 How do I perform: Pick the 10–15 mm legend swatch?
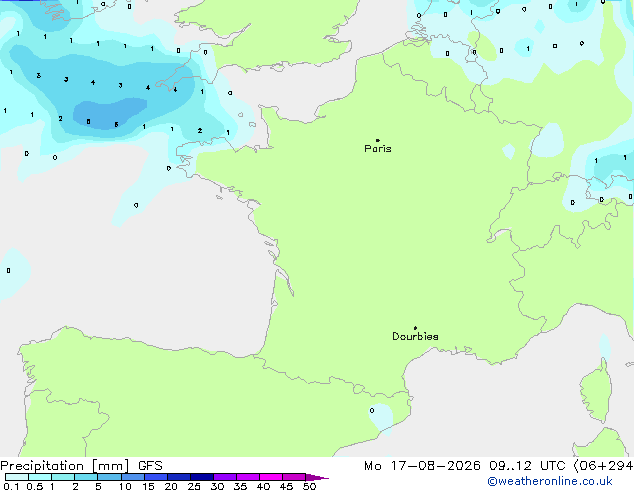(x=132, y=477)
